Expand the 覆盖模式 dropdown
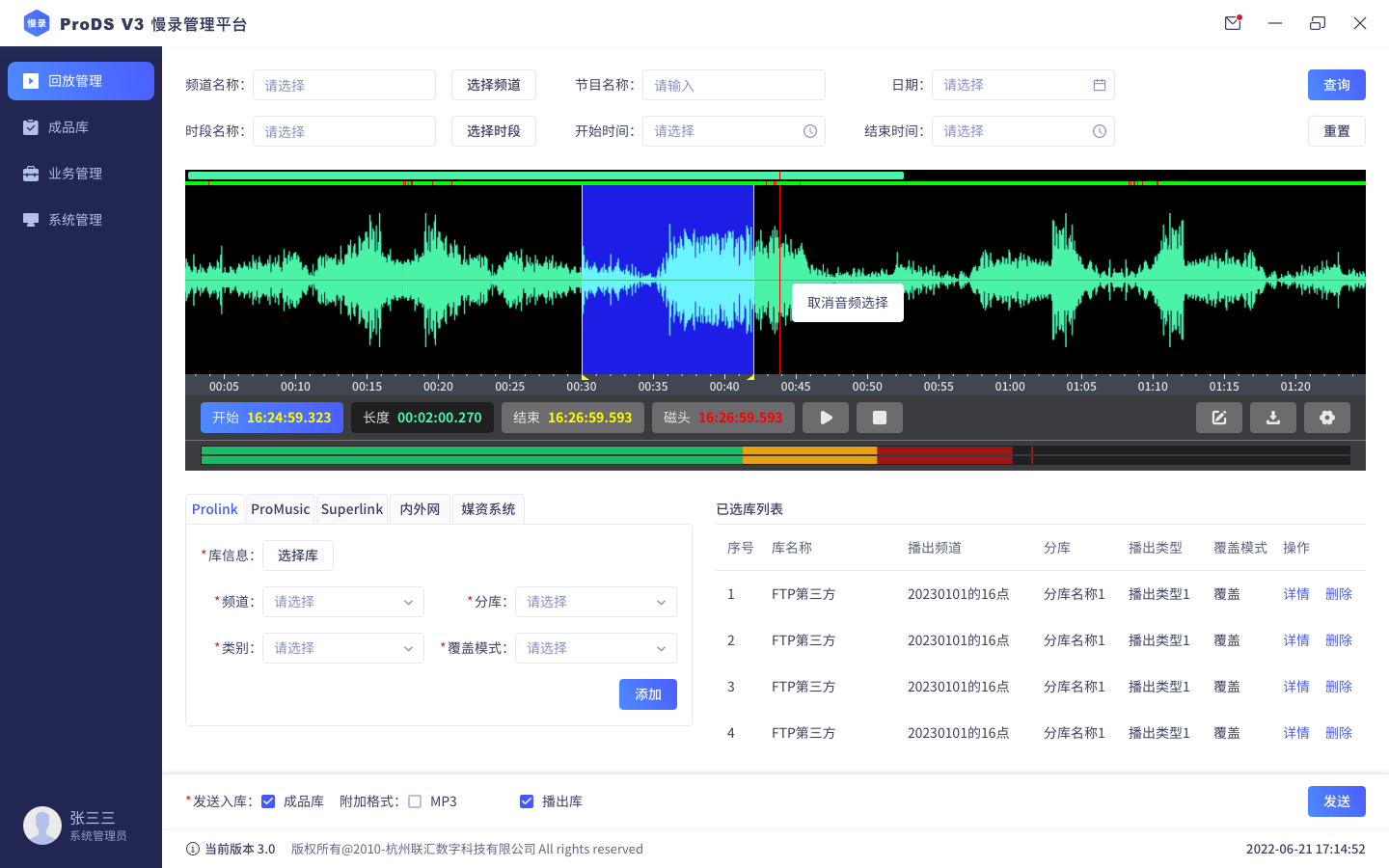The height and width of the screenshot is (868, 1389). tap(595, 648)
